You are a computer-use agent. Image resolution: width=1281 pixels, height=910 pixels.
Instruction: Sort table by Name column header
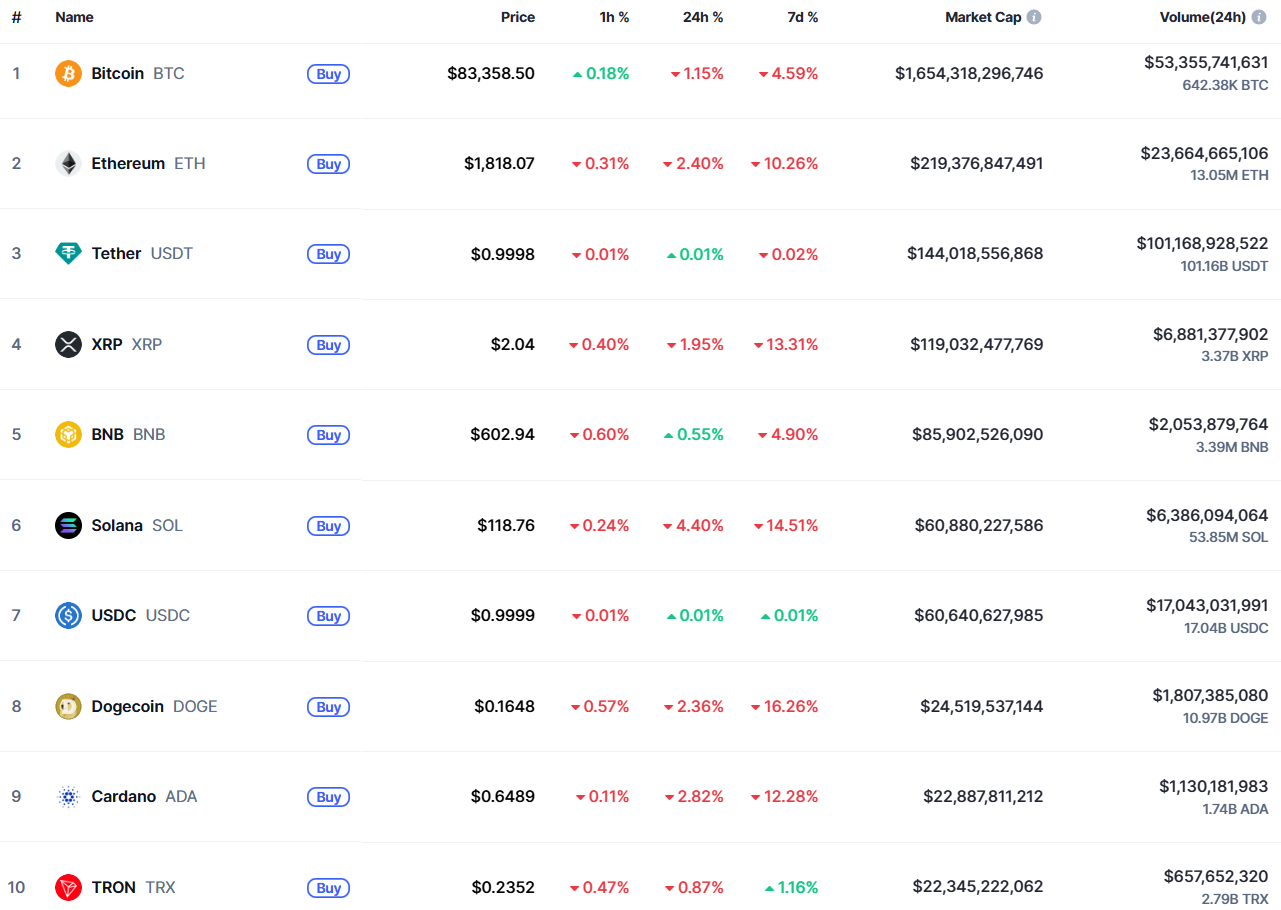[x=74, y=17]
